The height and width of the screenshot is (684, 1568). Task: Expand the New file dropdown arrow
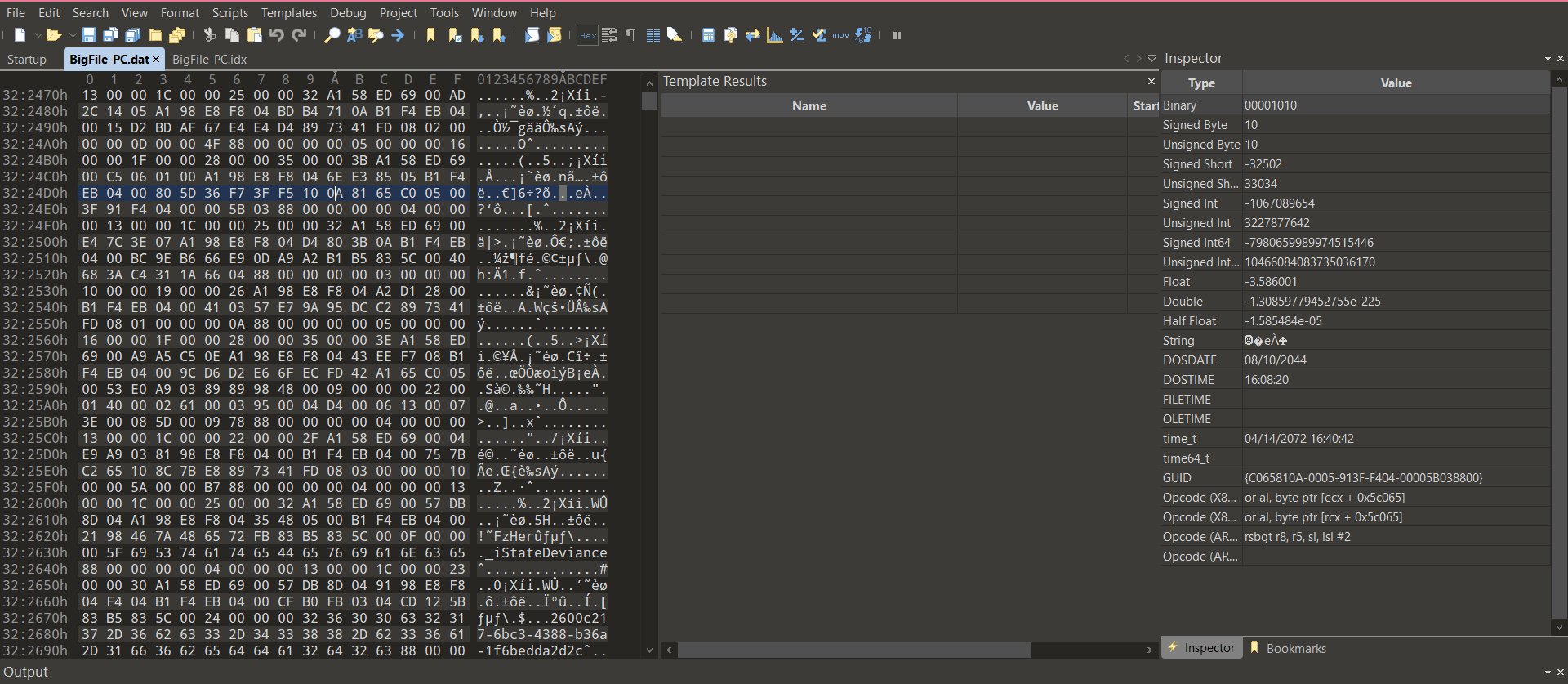click(x=38, y=35)
